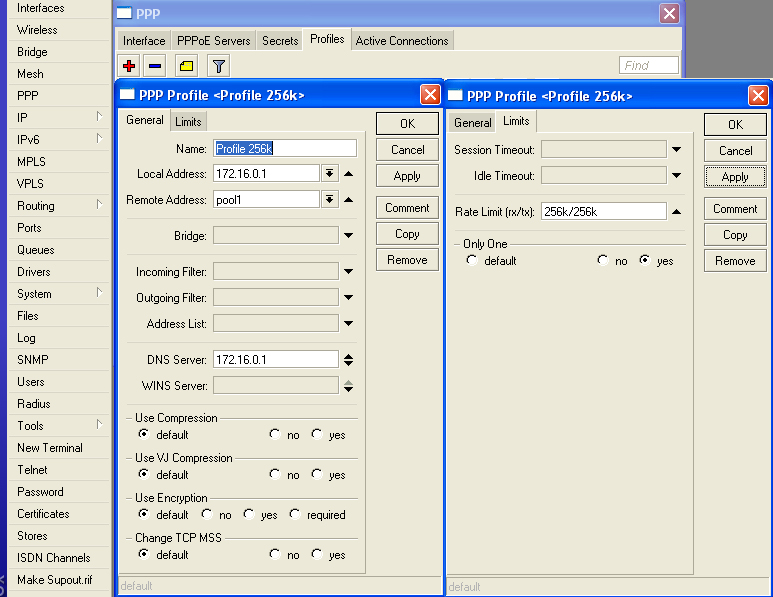Expand the Incoming Filter field
The width and height of the screenshot is (773, 597).
click(x=349, y=272)
